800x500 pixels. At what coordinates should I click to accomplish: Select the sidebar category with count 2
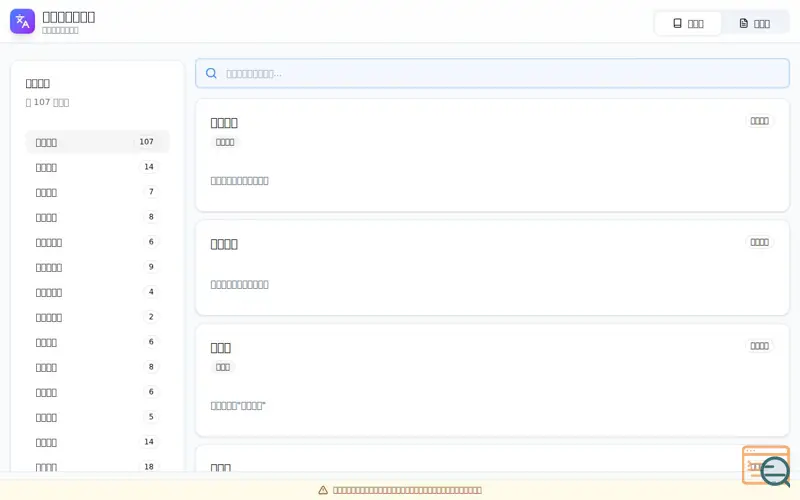97,317
